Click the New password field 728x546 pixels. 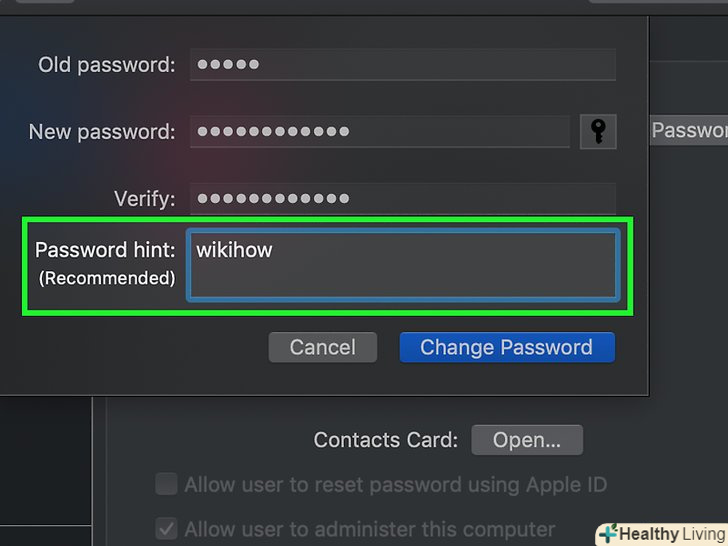pyautogui.click(x=379, y=132)
